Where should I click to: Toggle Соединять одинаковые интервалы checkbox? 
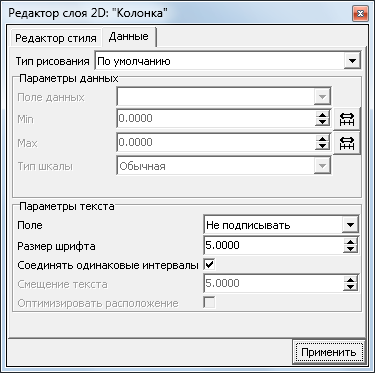pos(210,265)
